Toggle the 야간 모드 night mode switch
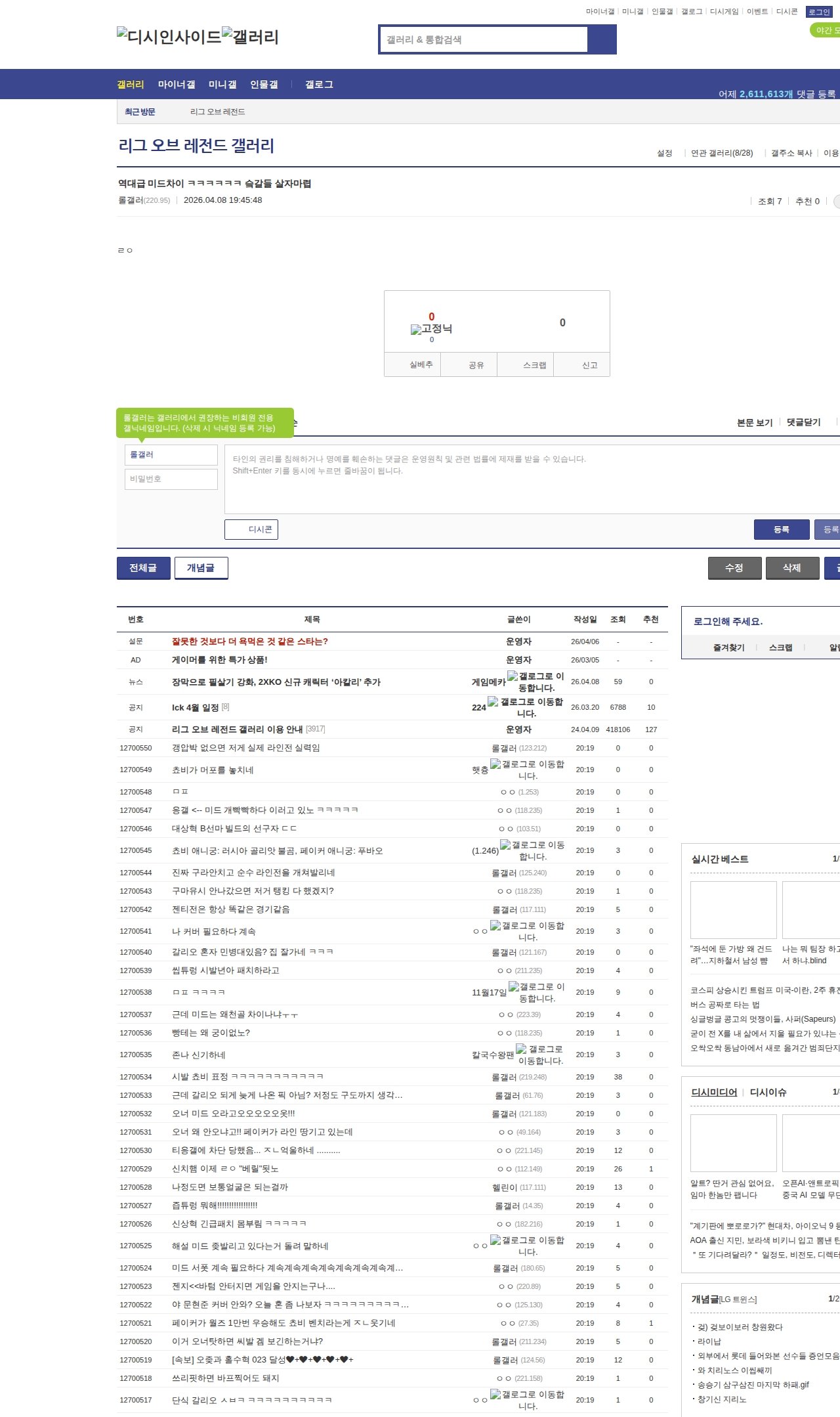The image size is (840, 1417). pyautogui.click(x=825, y=30)
